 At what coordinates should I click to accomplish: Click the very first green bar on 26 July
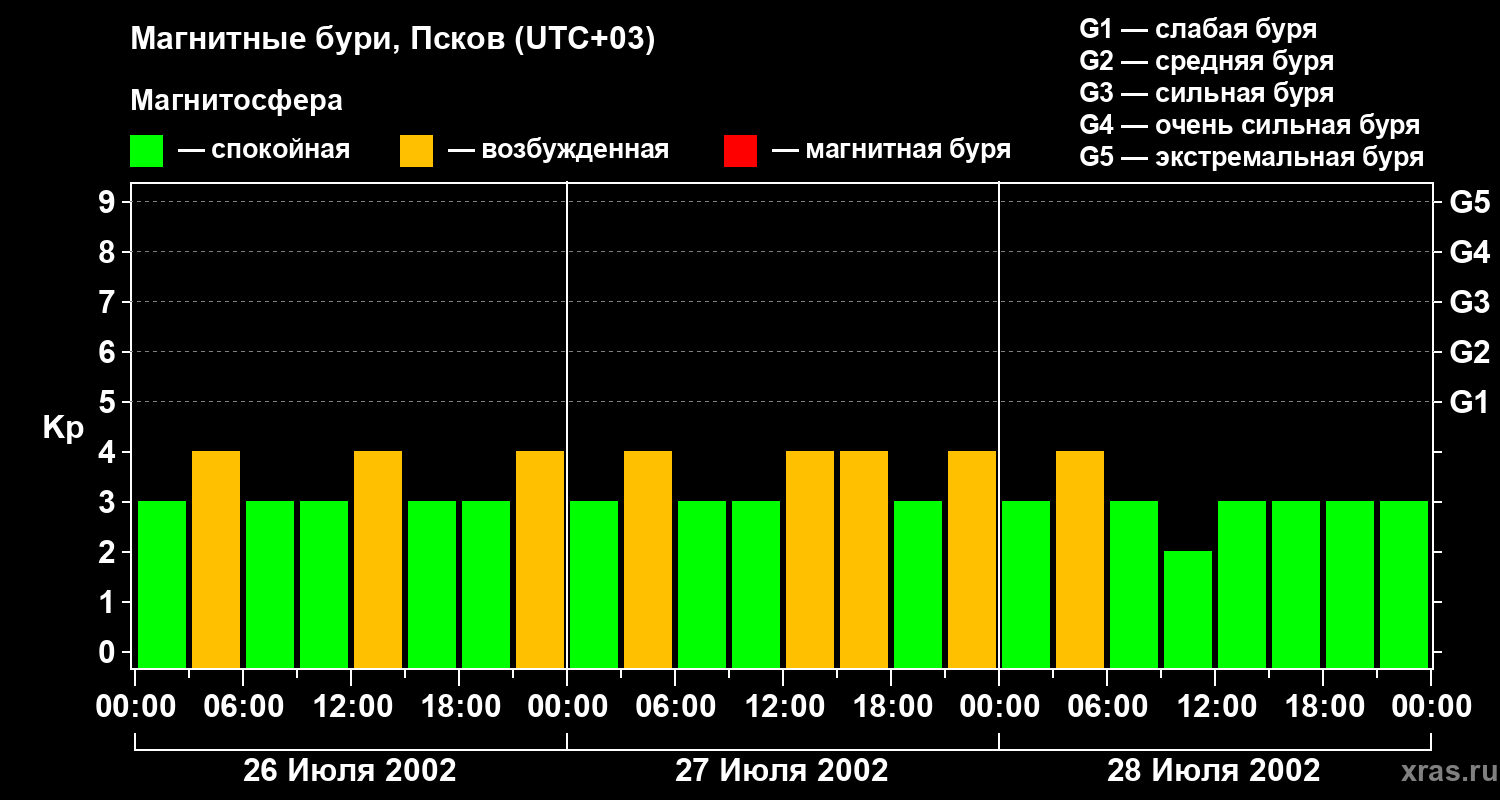(162, 583)
